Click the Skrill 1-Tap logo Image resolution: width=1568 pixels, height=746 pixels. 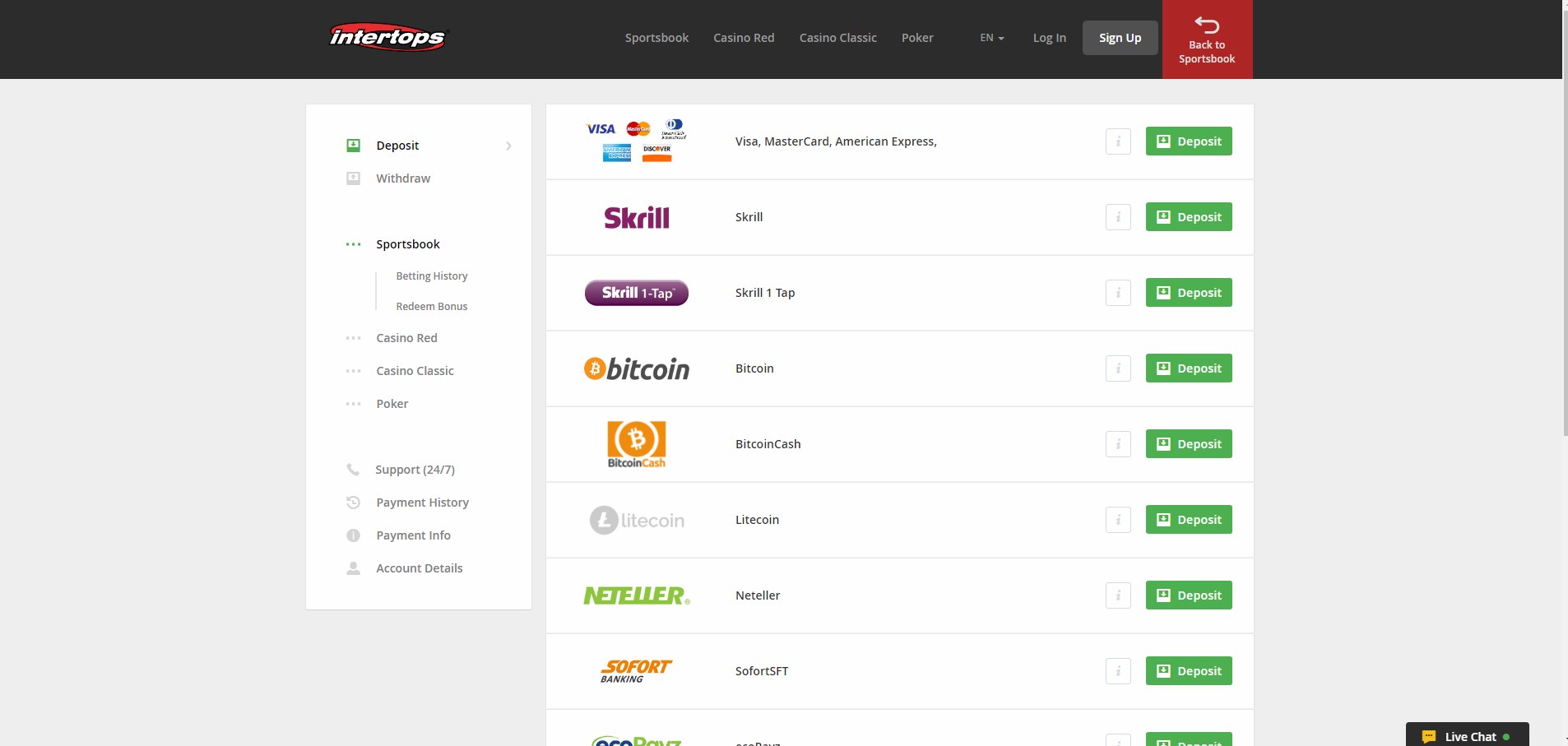coord(637,293)
